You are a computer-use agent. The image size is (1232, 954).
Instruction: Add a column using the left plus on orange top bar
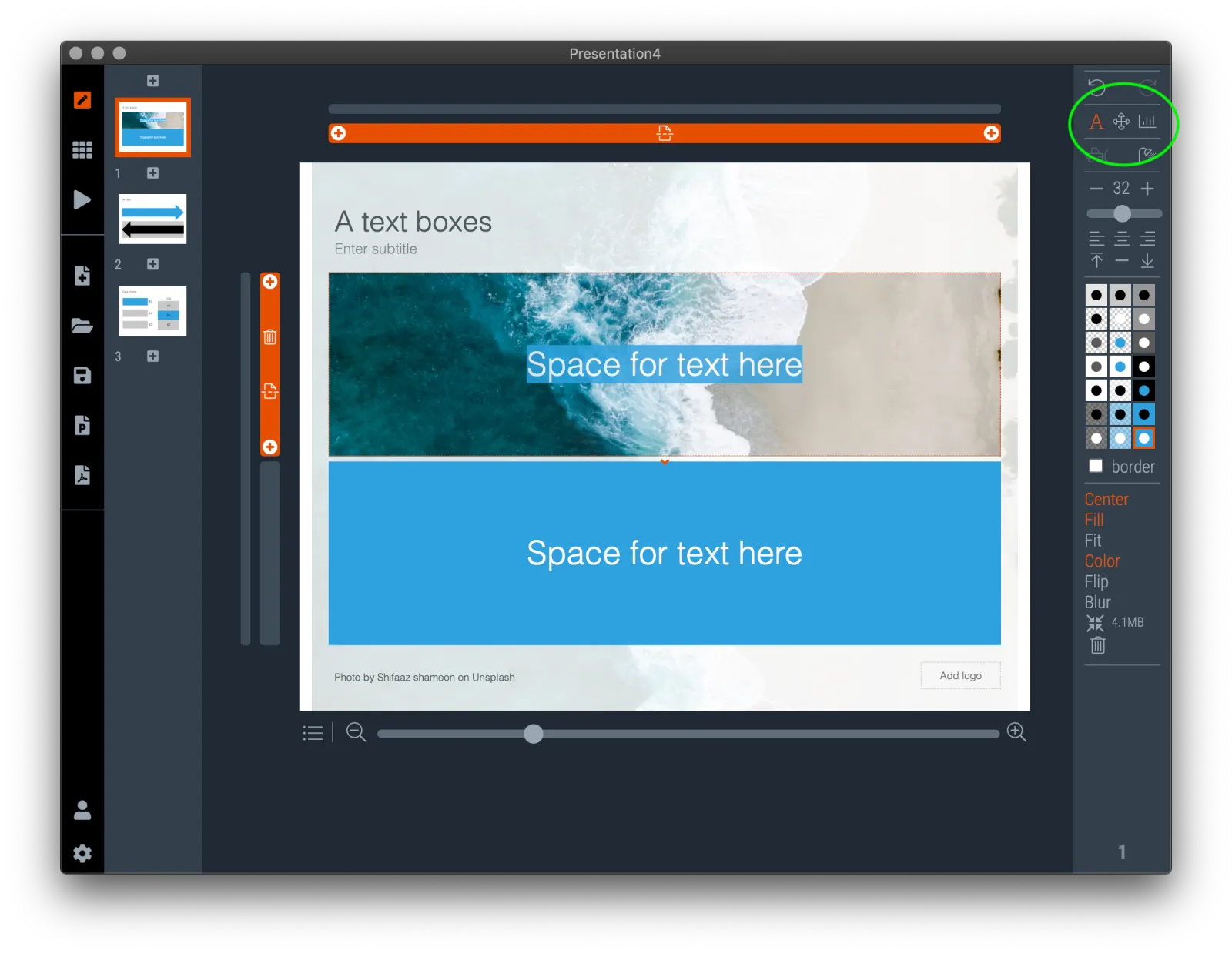tap(338, 133)
